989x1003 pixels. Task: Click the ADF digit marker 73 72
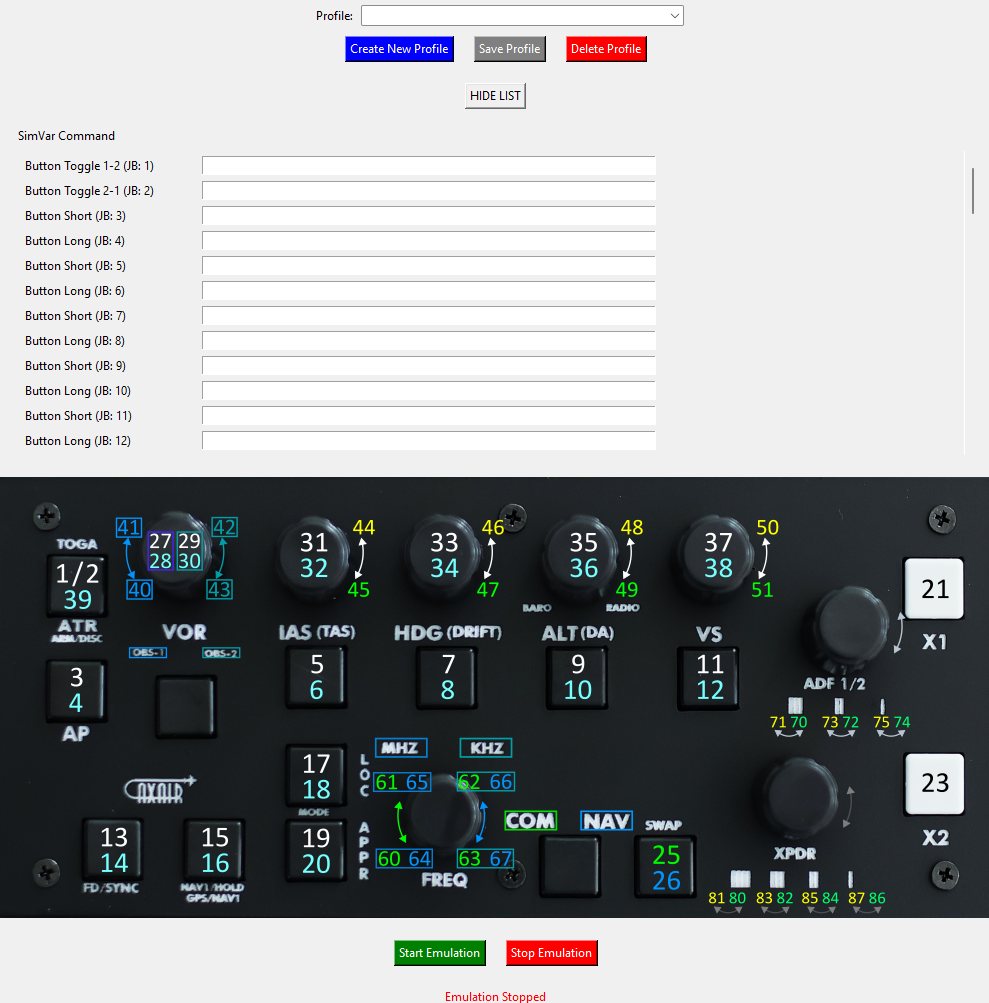(x=840, y=722)
